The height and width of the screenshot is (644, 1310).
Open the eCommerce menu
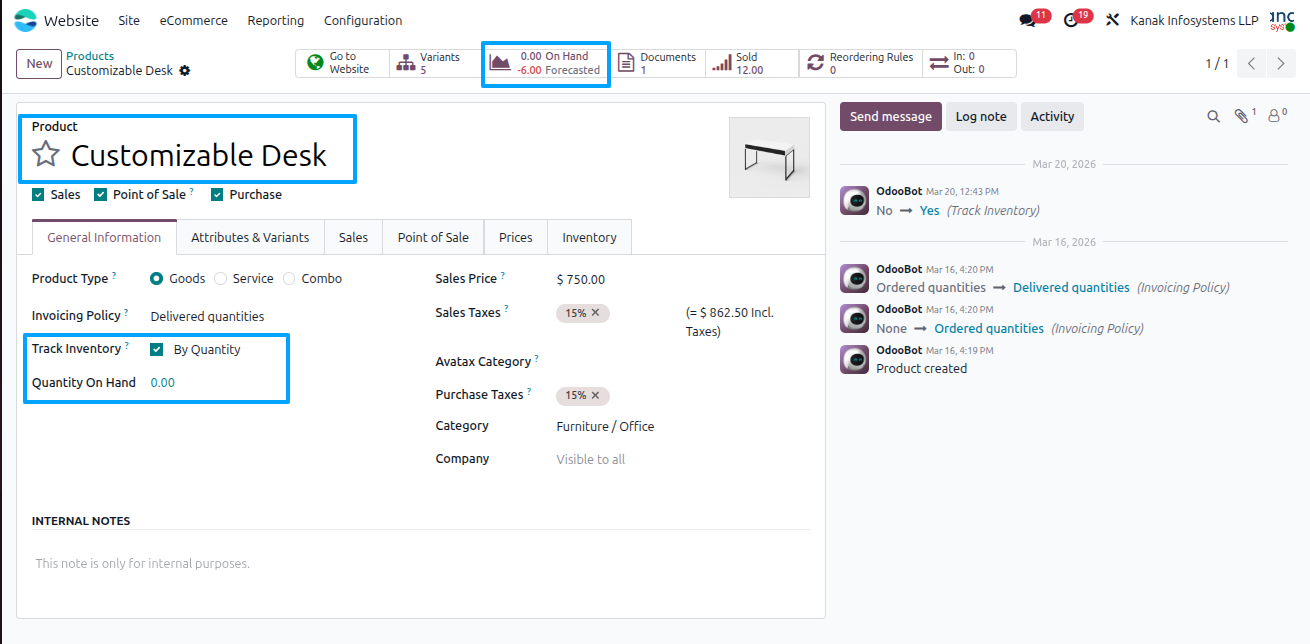click(193, 20)
